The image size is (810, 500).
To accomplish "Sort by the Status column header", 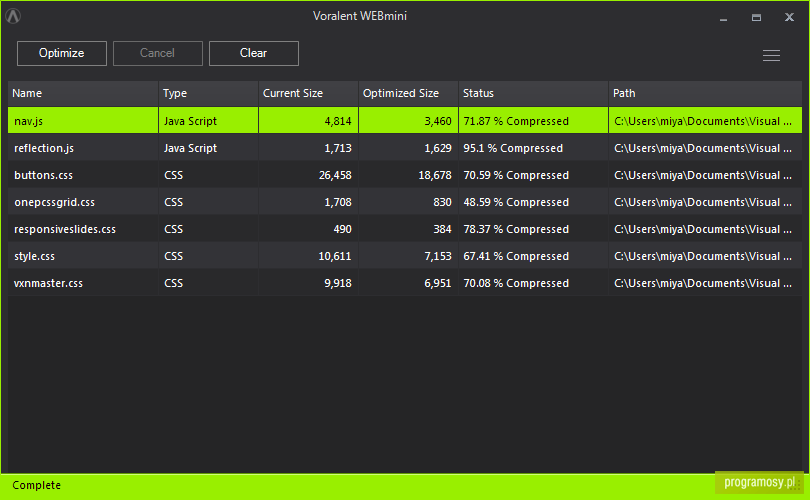I will pos(533,93).
